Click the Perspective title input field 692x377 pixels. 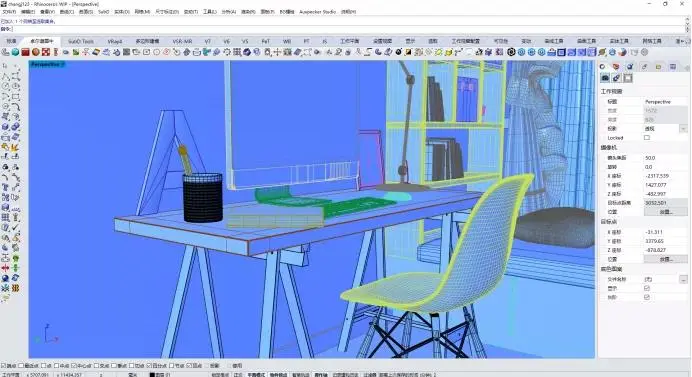[666, 102]
